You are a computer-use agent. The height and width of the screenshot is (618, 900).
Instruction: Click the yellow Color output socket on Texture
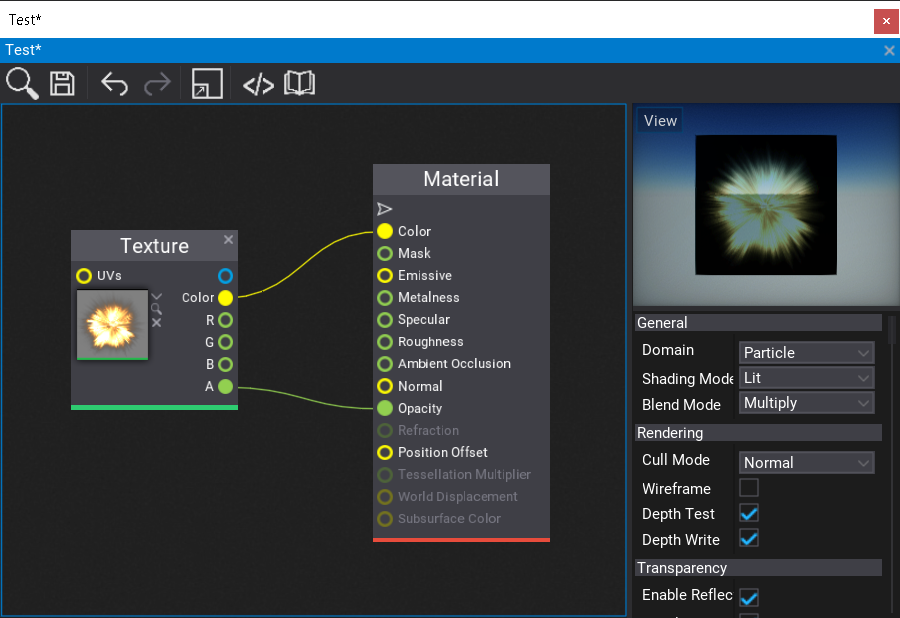tap(224, 297)
